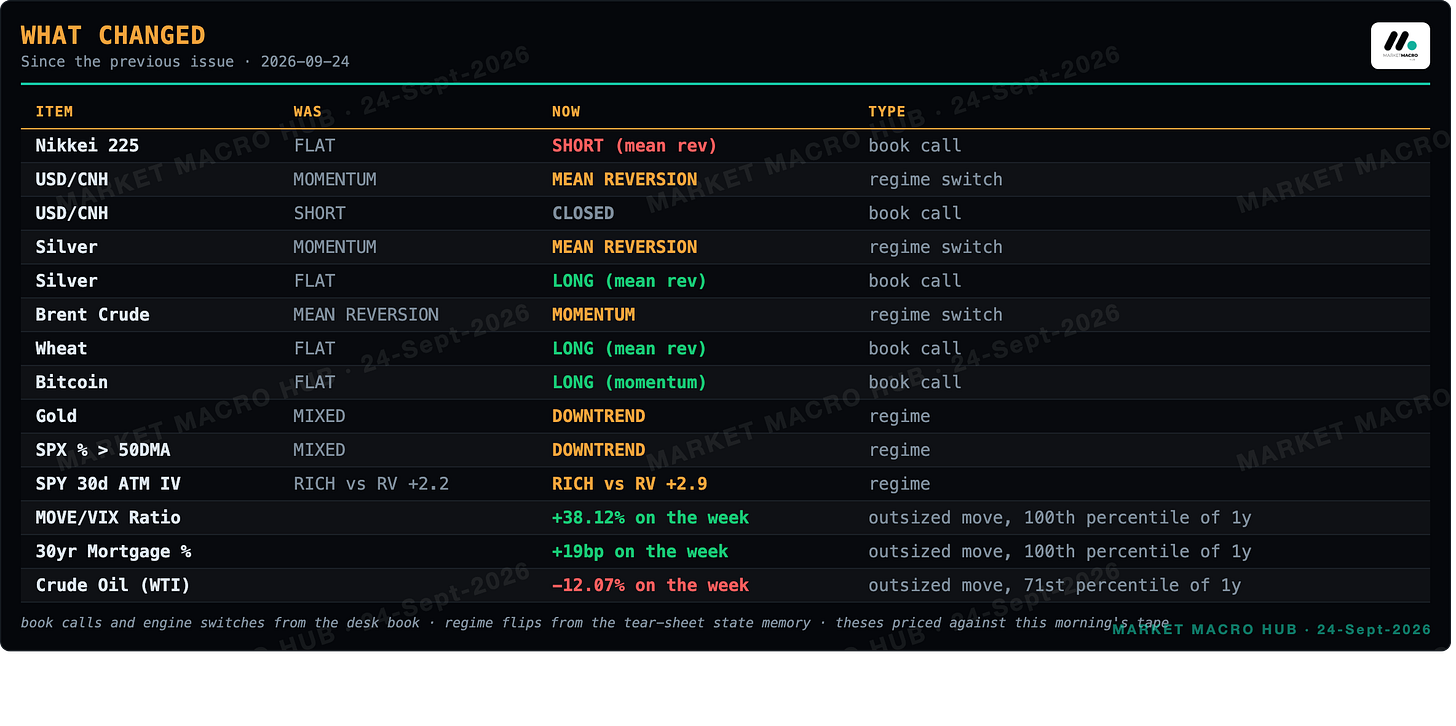Click '+19bp on the week' value
This screenshot has width=1456, height=726.
[640, 552]
